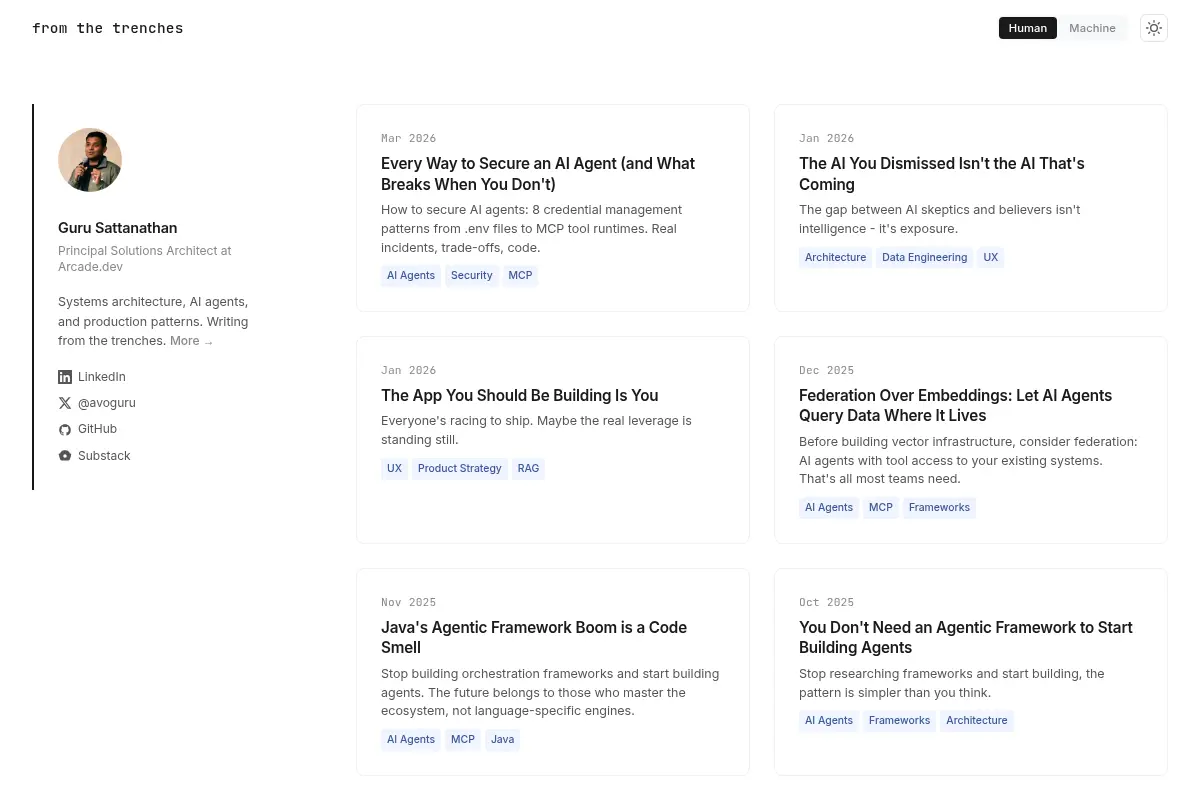Click MCP tag on the Federation post
This screenshot has width=1200, height=800.
(881, 507)
